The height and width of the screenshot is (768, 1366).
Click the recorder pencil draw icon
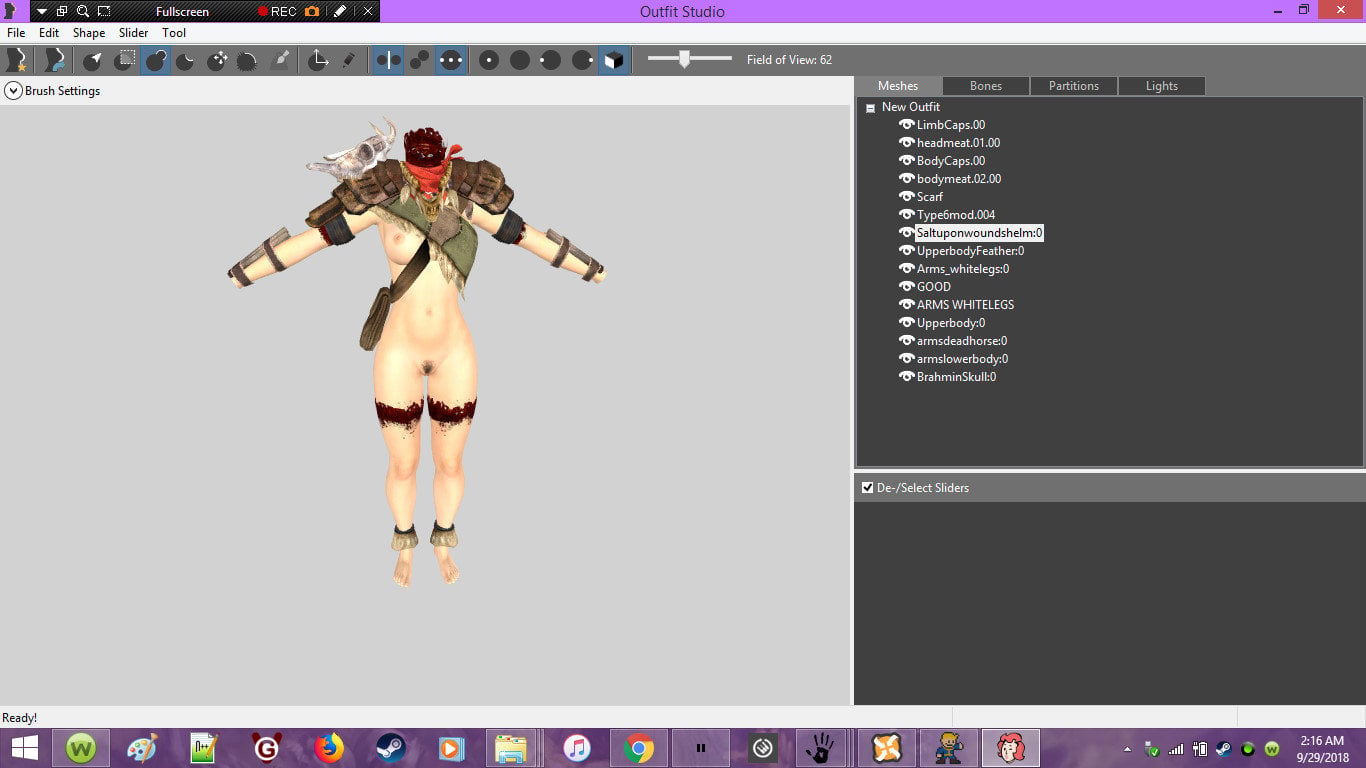[340, 11]
